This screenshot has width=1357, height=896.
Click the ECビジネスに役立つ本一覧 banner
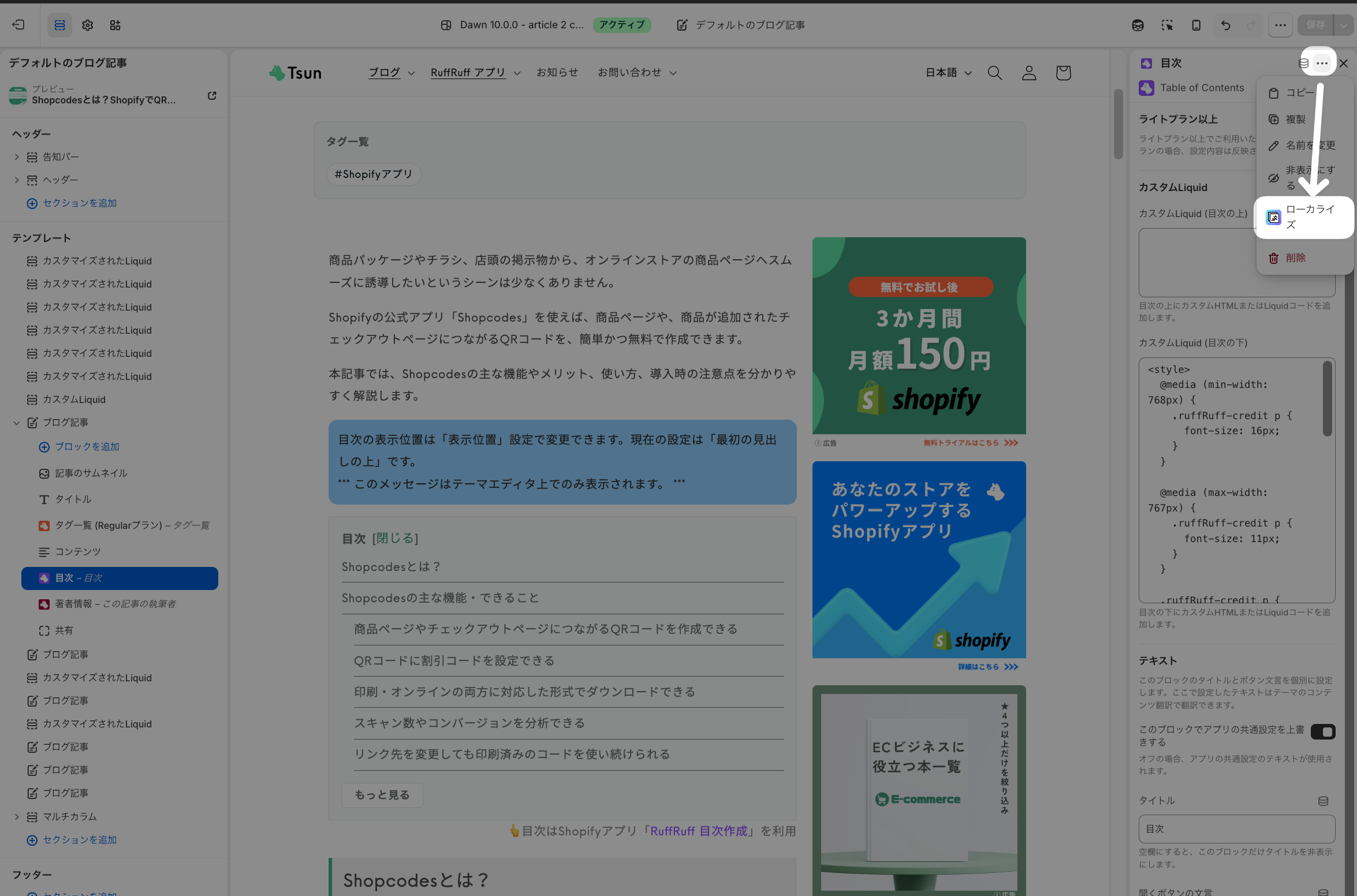[919, 790]
